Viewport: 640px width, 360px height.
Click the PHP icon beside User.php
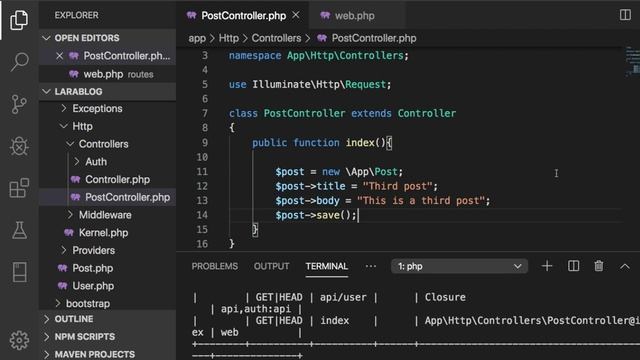coord(62,286)
